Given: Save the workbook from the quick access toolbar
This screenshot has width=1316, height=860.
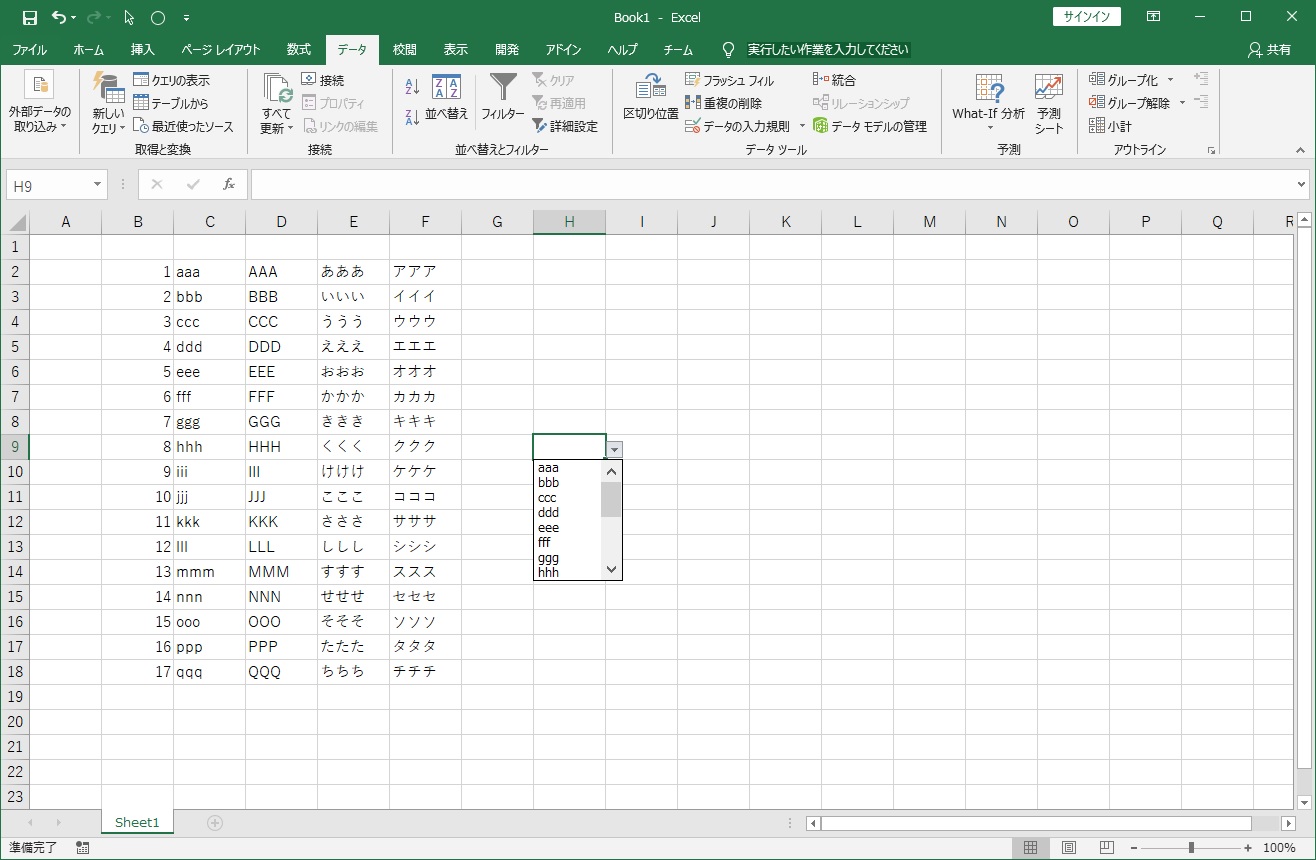Looking at the screenshot, I should (x=30, y=18).
